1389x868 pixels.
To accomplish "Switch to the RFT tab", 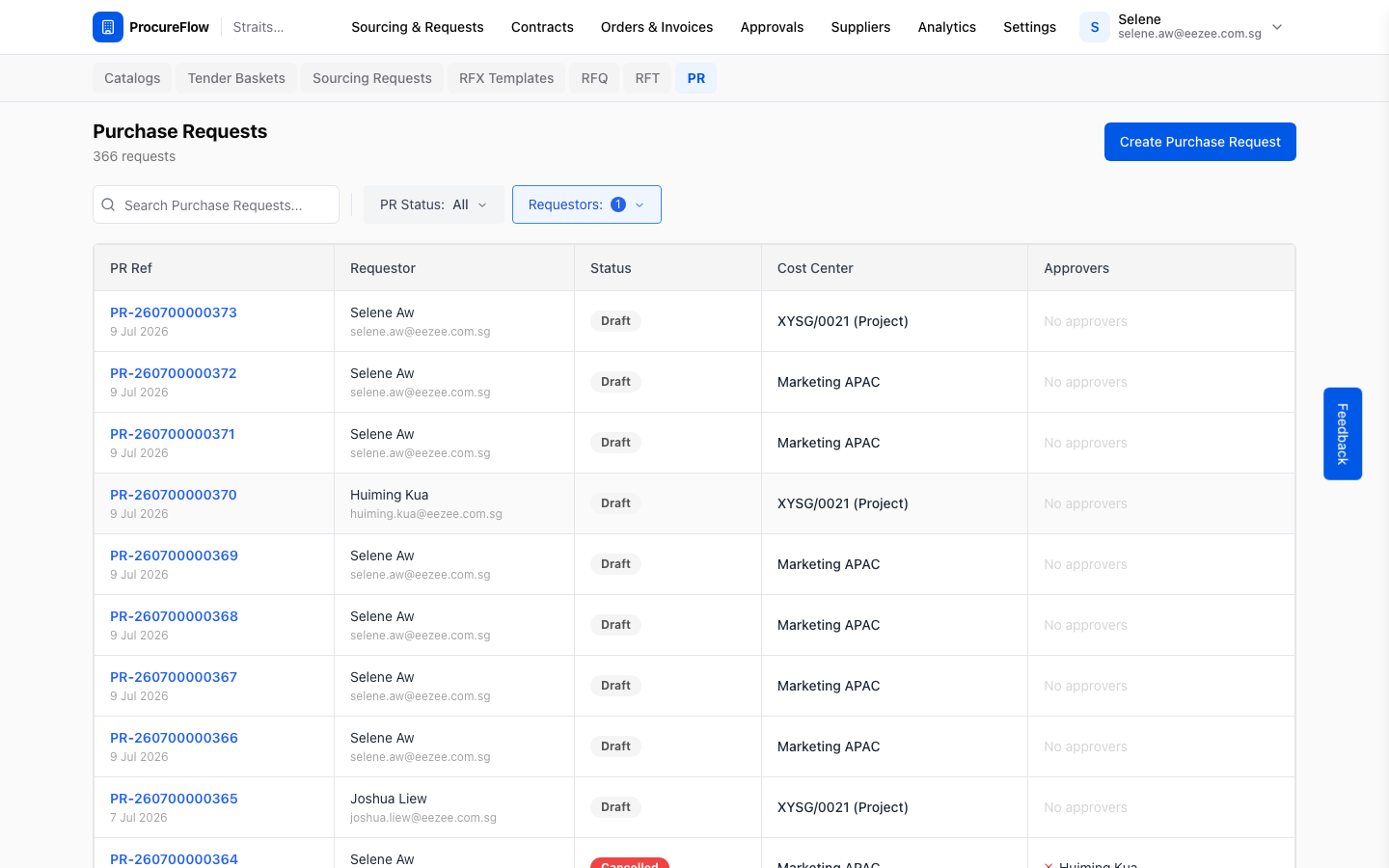I will point(647,78).
